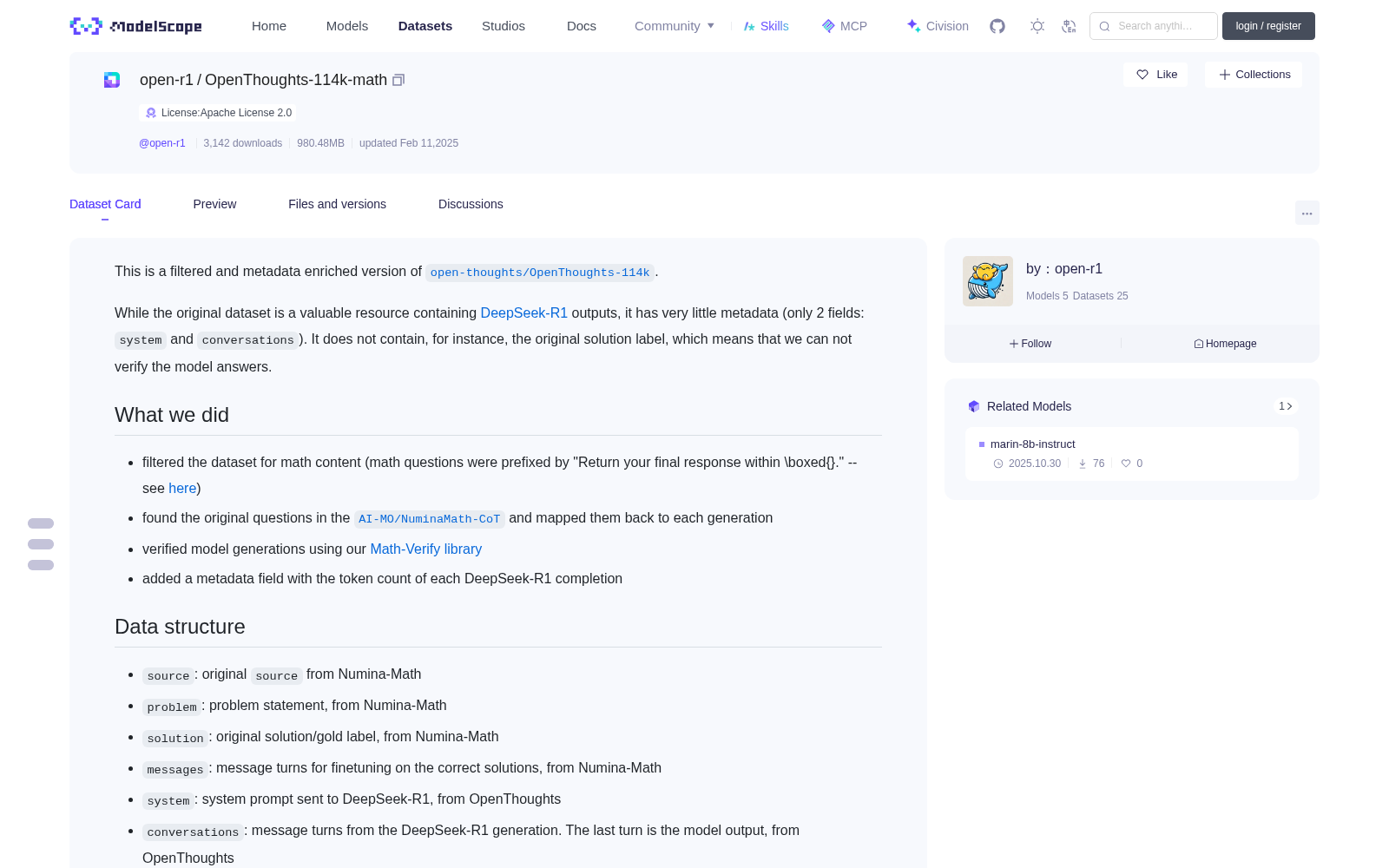Open the floating side menu icon
The image size is (1389, 868).
(41, 544)
